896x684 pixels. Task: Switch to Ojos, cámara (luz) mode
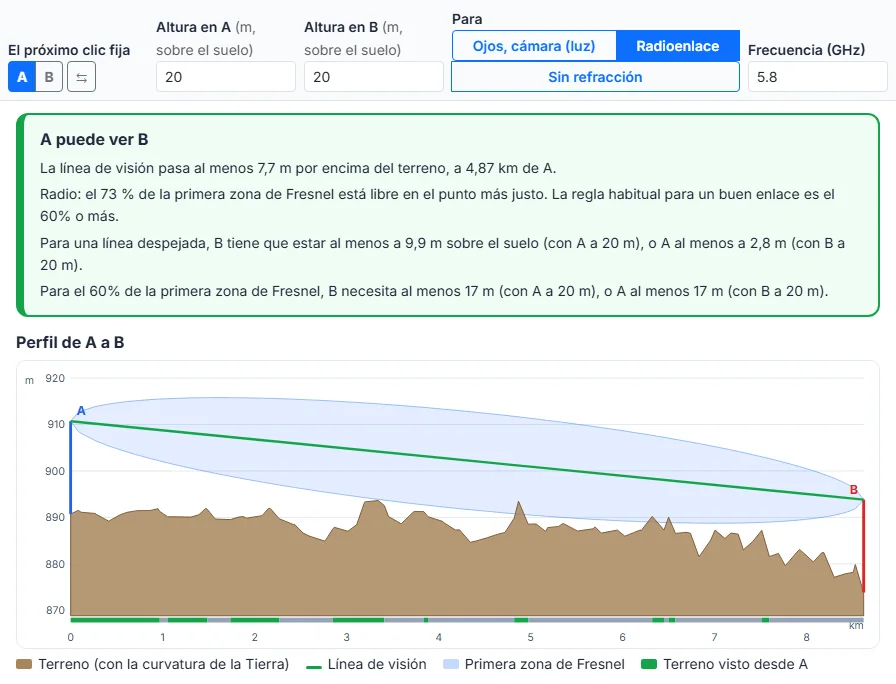[x=534, y=46]
